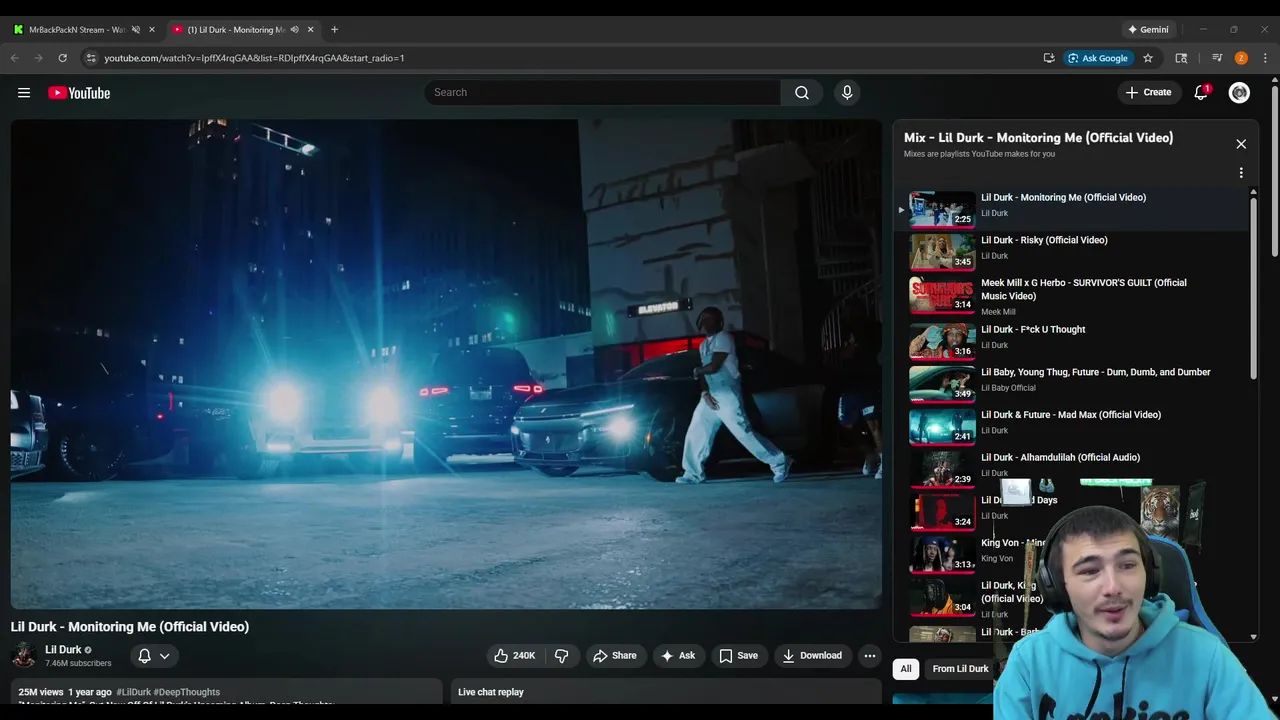
Task: Mute the Lil Durk tab audio icon
Action: pos(294,29)
